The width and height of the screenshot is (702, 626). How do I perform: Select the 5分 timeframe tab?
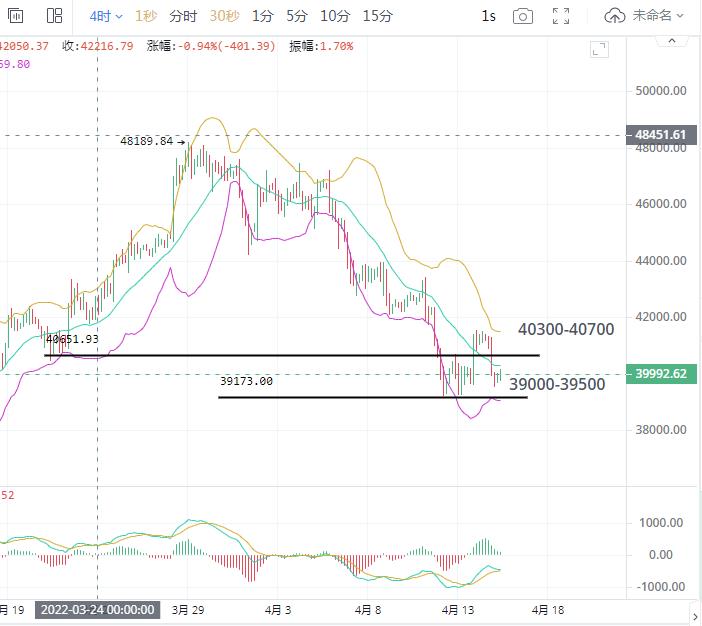(x=297, y=16)
